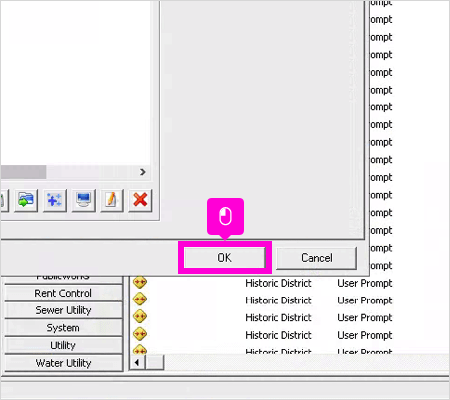
Task: Click the red X delete icon
Action: [140, 200]
